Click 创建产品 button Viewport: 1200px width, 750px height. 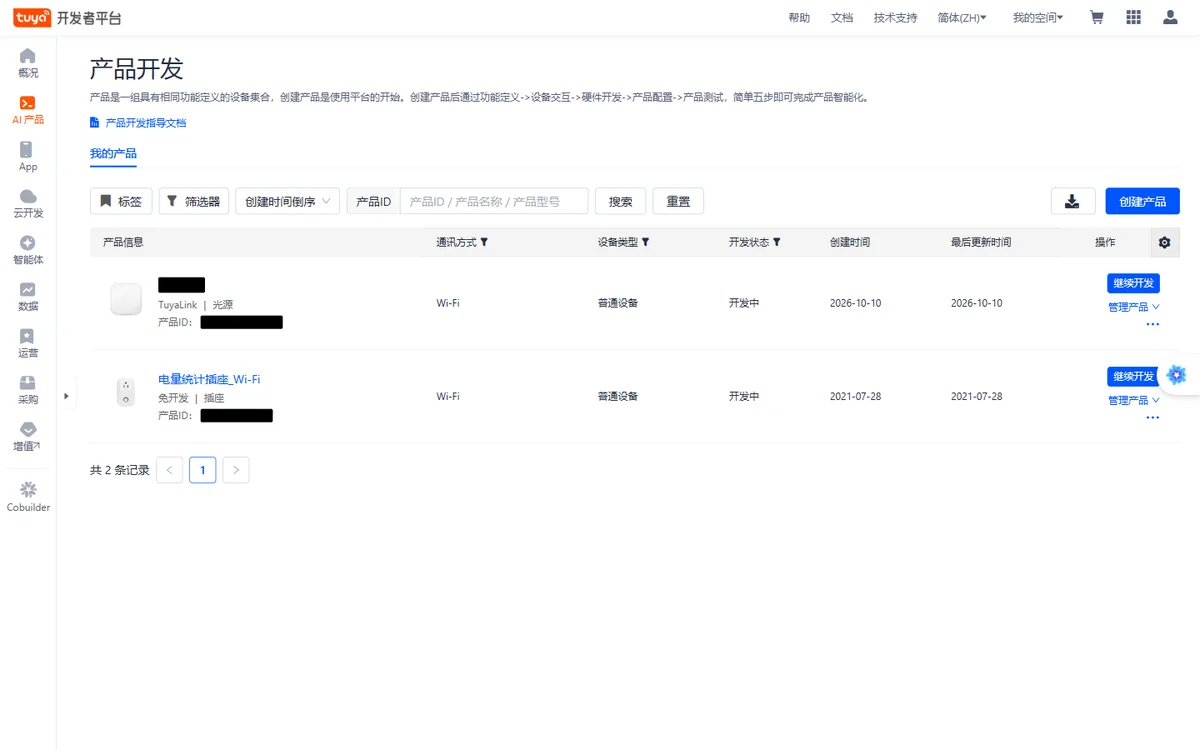click(1143, 201)
